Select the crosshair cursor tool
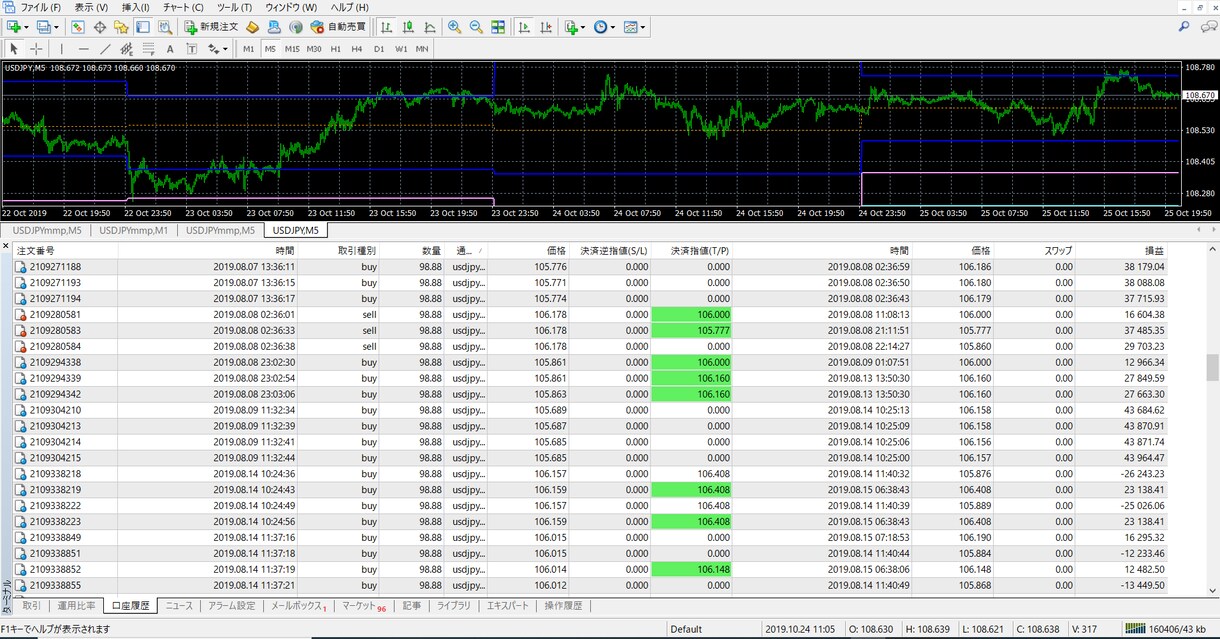 (x=36, y=48)
